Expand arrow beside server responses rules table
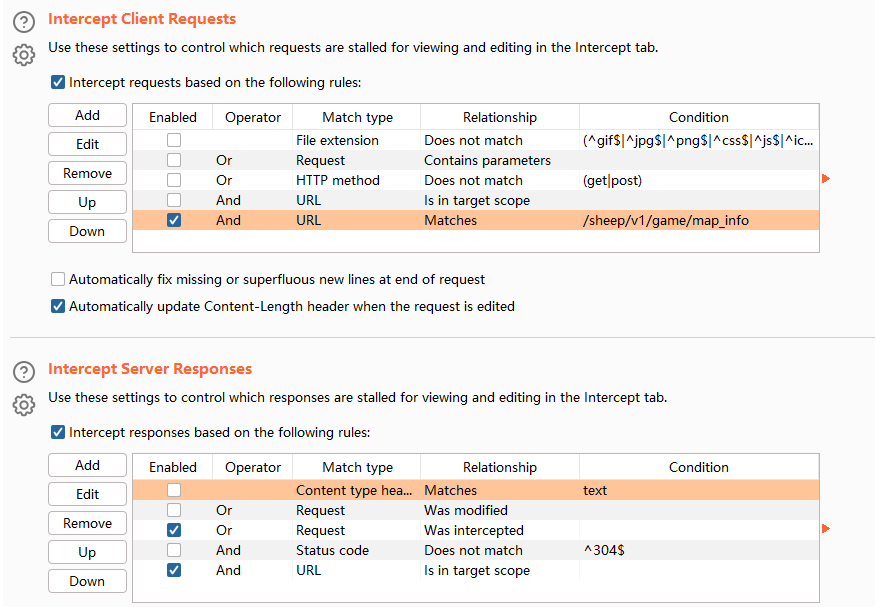The height and width of the screenshot is (608, 876). tap(826, 529)
